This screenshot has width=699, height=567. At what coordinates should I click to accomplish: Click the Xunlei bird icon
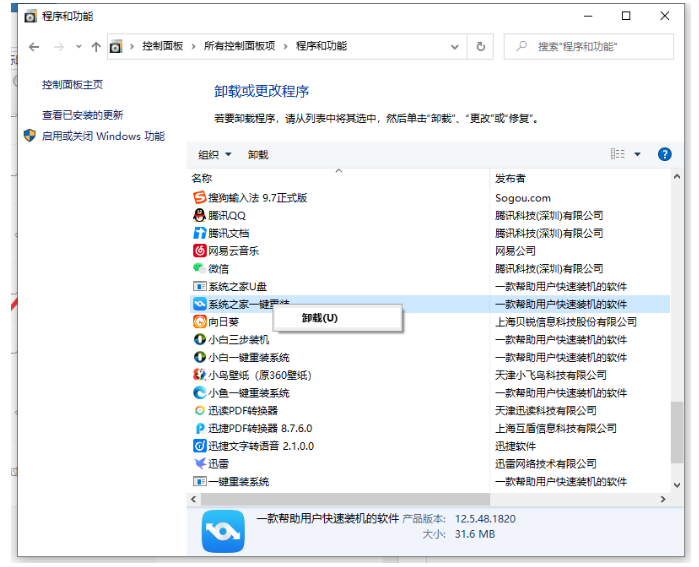(x=200, y=463)
